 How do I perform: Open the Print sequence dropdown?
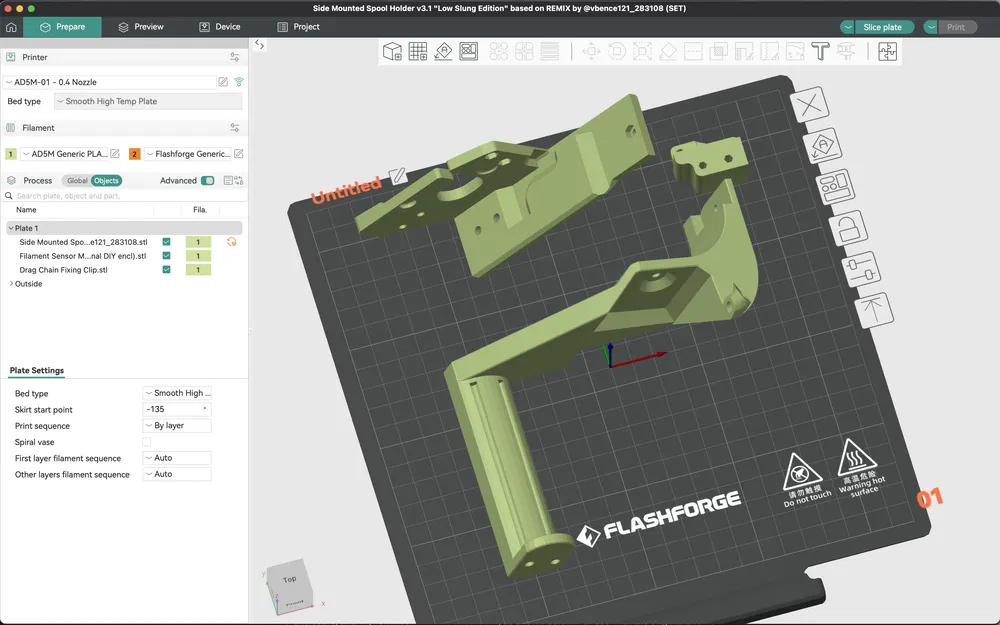[177, 426]
